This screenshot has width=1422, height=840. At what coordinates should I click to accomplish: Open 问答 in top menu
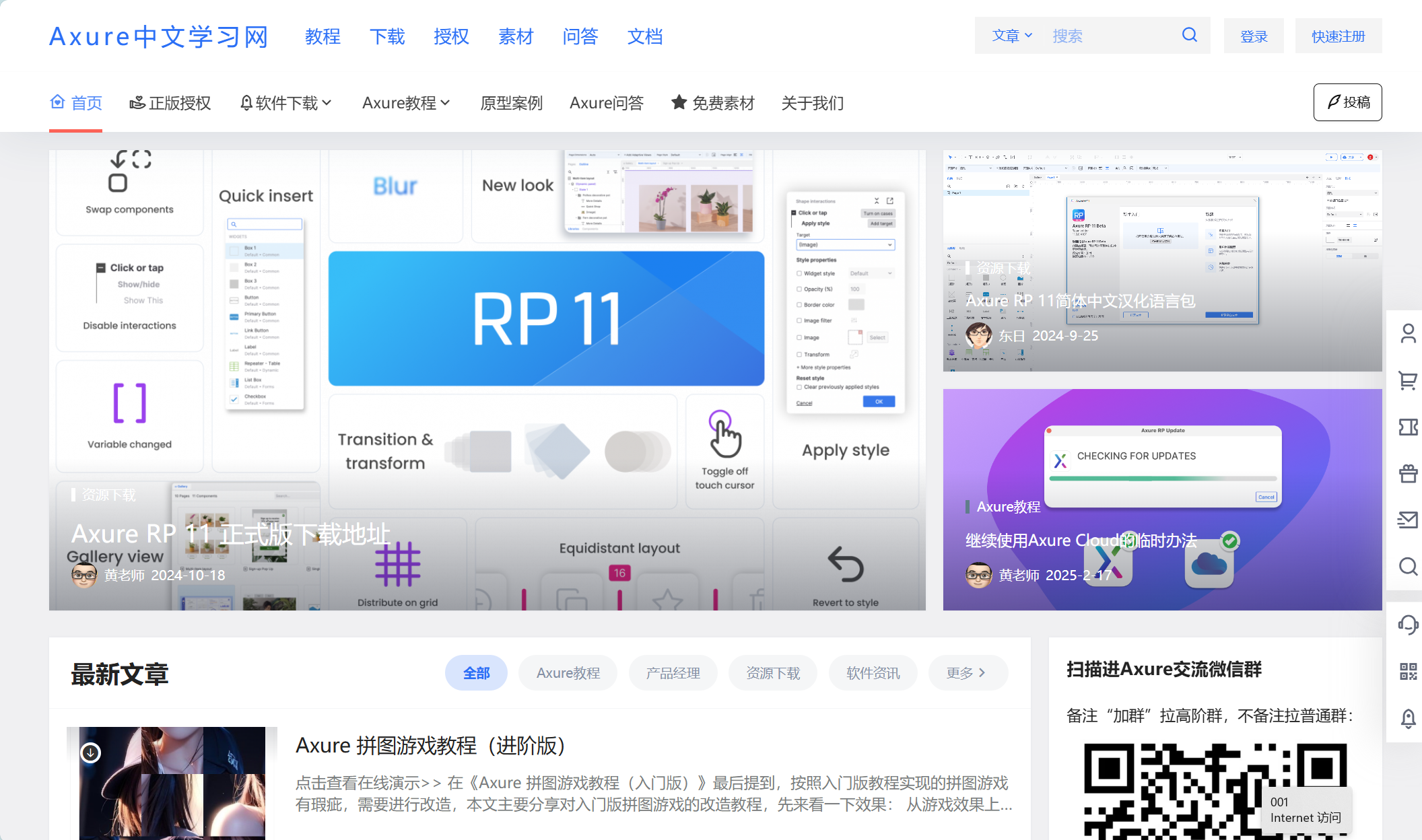coord(580,36)
